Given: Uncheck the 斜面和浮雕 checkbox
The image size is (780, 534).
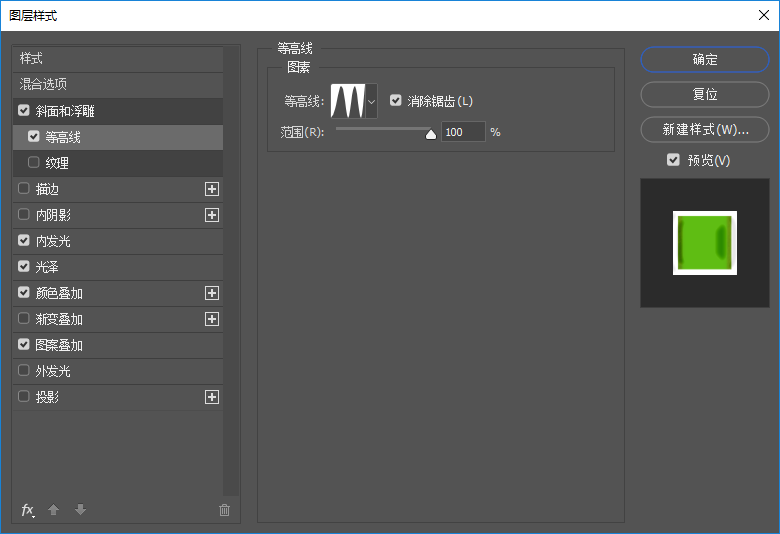Looking at the screenshot, I should (24, 110).
